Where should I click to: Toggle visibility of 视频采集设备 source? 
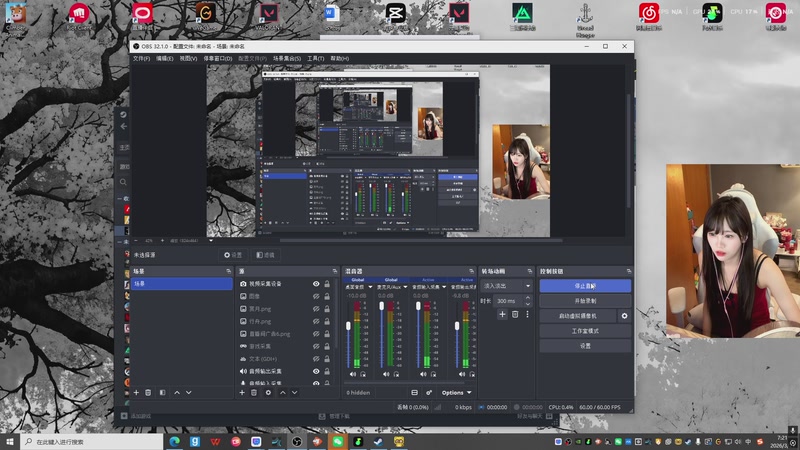(x=316, y=284)
